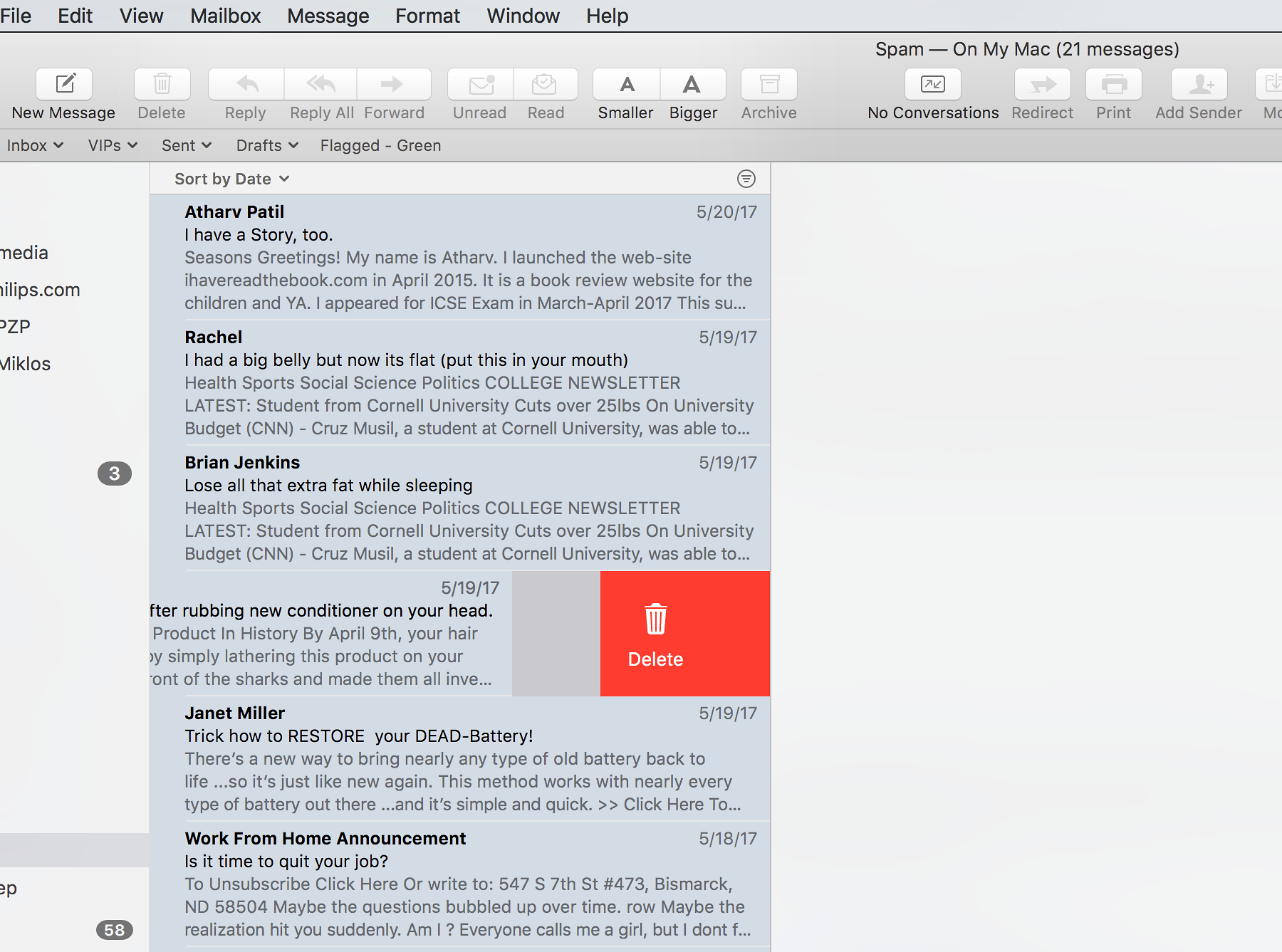
Task: Select the Brian Jenkins message
Action: pos(460,508)
